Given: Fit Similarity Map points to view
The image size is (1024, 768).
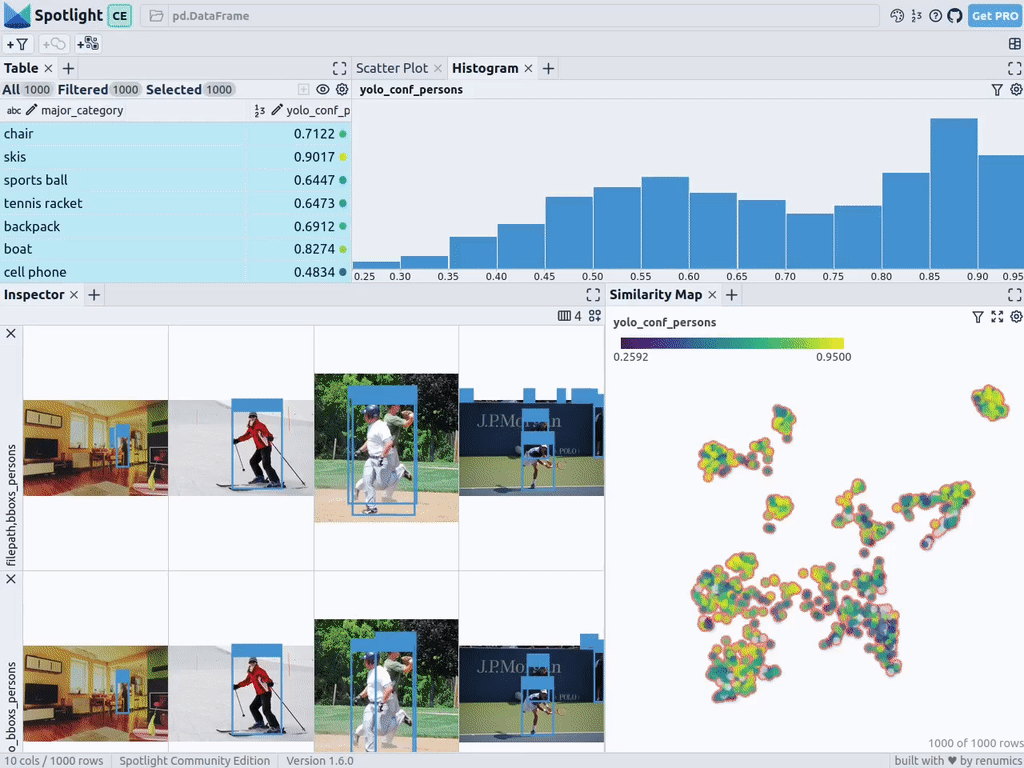Looking at the screenshot, I should pyautogui.click(x=997, y=317).
